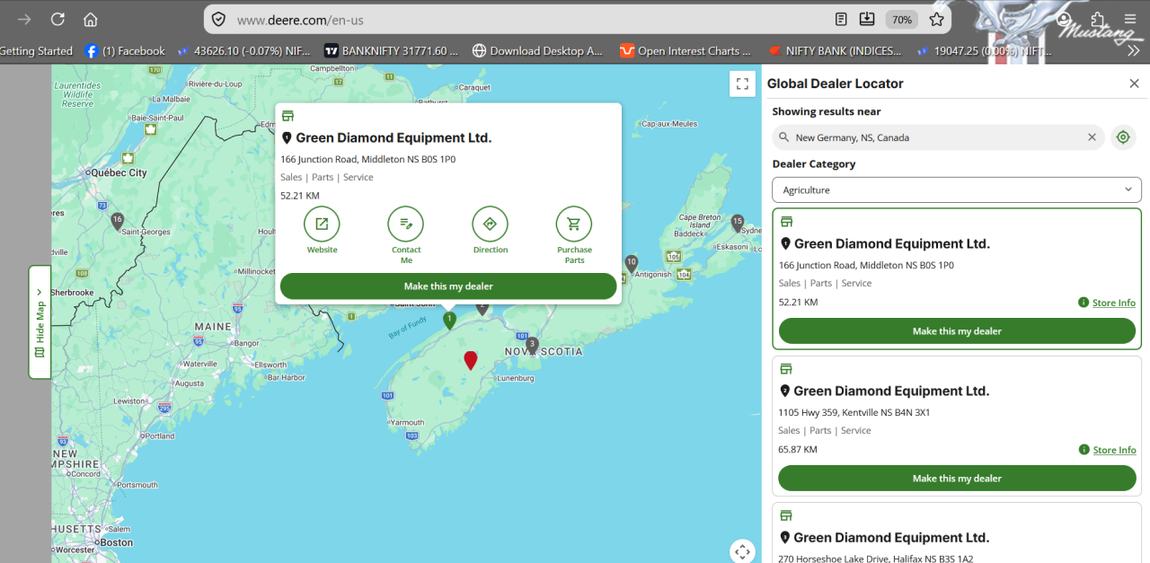Click the 65.87 KM distance text
1150x563 pixels.
[797, 449]
